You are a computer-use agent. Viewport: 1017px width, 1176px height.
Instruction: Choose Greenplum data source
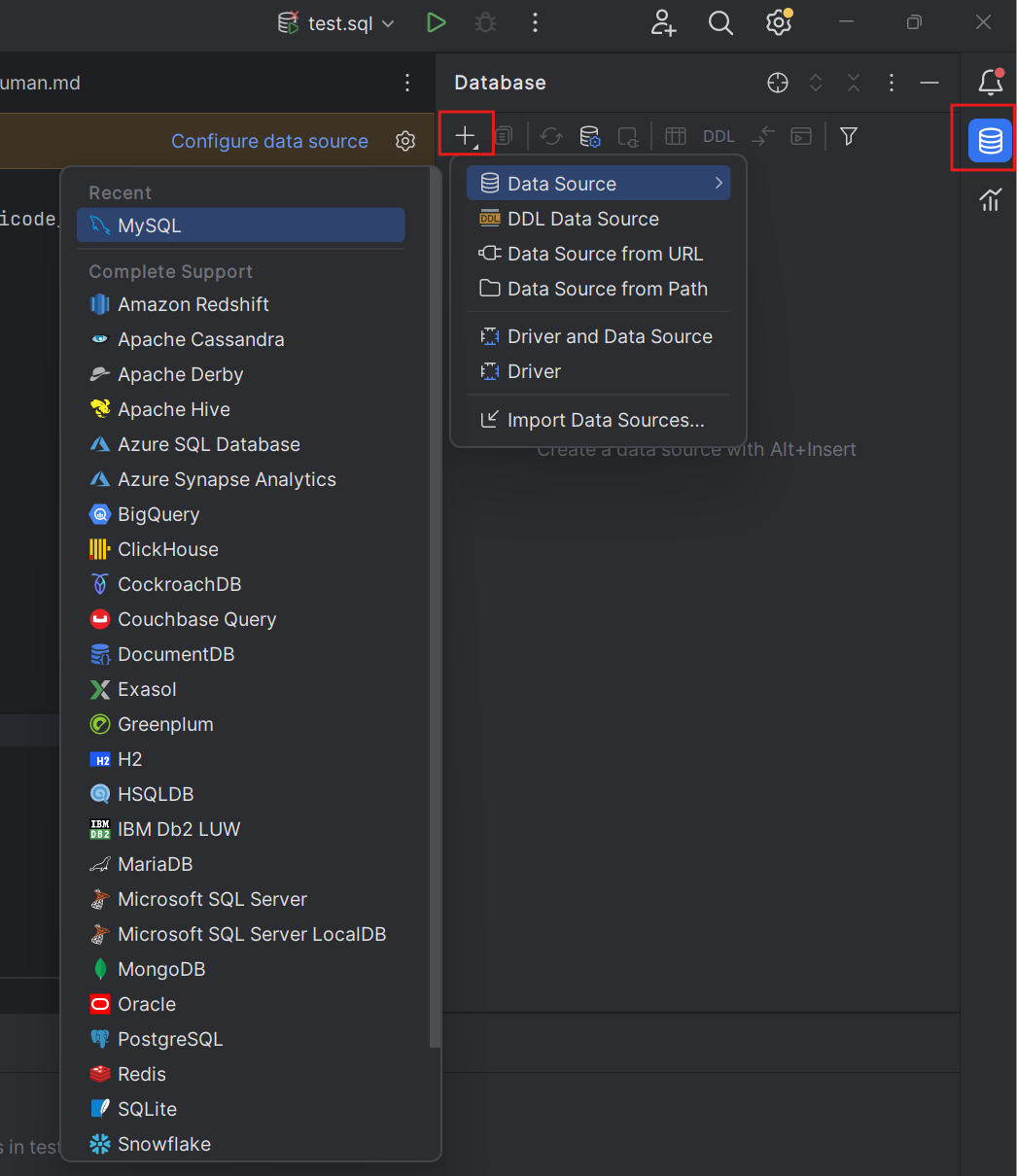coord(241,724)
